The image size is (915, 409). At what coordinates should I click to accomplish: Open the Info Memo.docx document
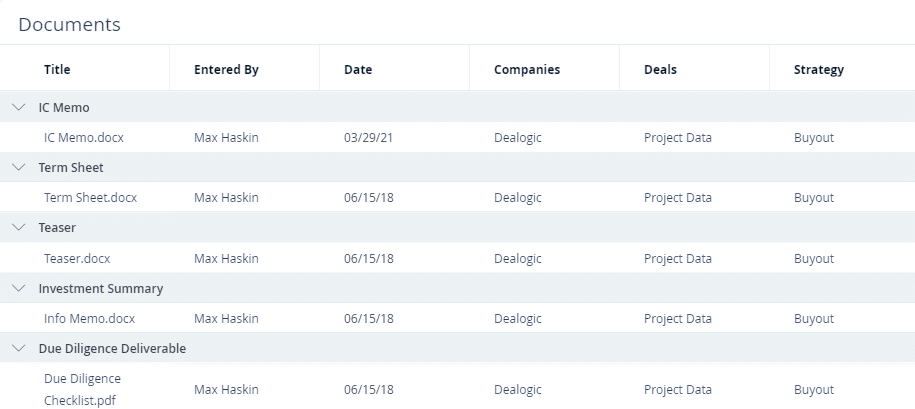[x=89, y=319]
